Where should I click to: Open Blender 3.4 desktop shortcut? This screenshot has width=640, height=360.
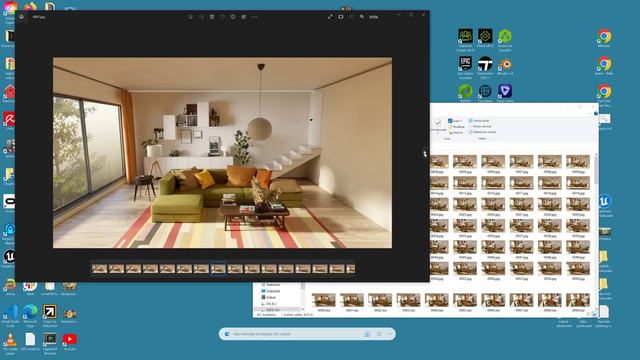[505, 65]
